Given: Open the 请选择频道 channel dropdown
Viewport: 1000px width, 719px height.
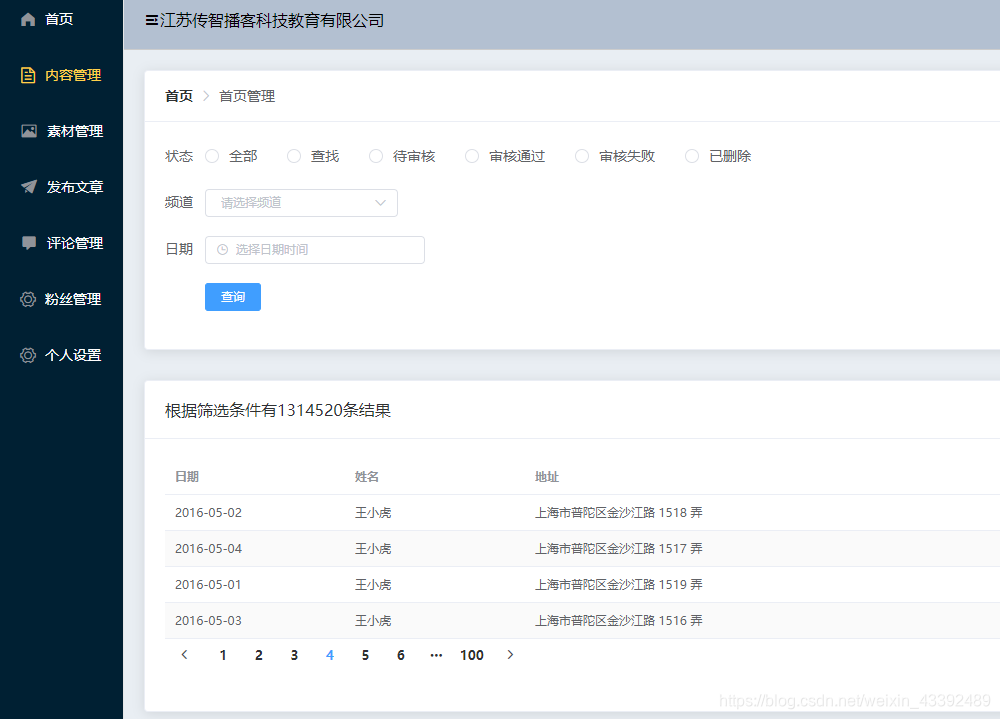Looking at the screenshot, I should (301, 203).
